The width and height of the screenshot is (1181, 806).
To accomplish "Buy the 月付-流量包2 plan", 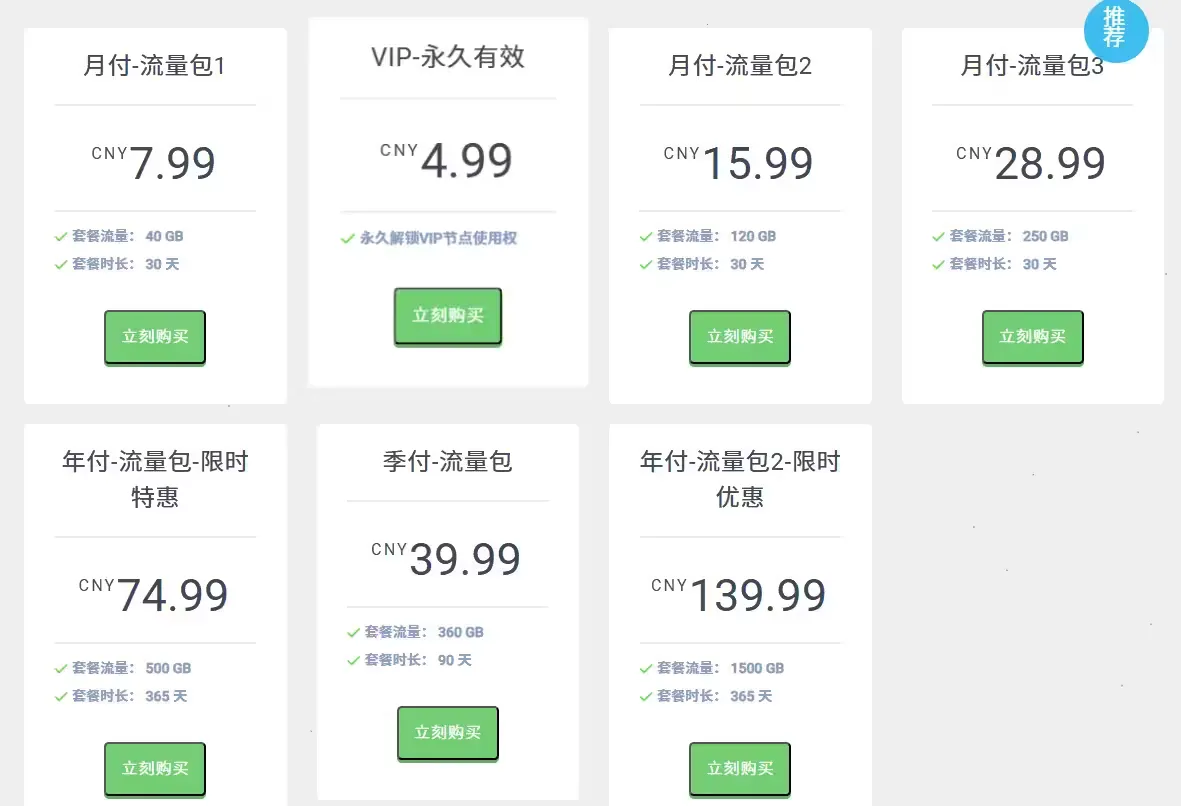I will 740,337.
